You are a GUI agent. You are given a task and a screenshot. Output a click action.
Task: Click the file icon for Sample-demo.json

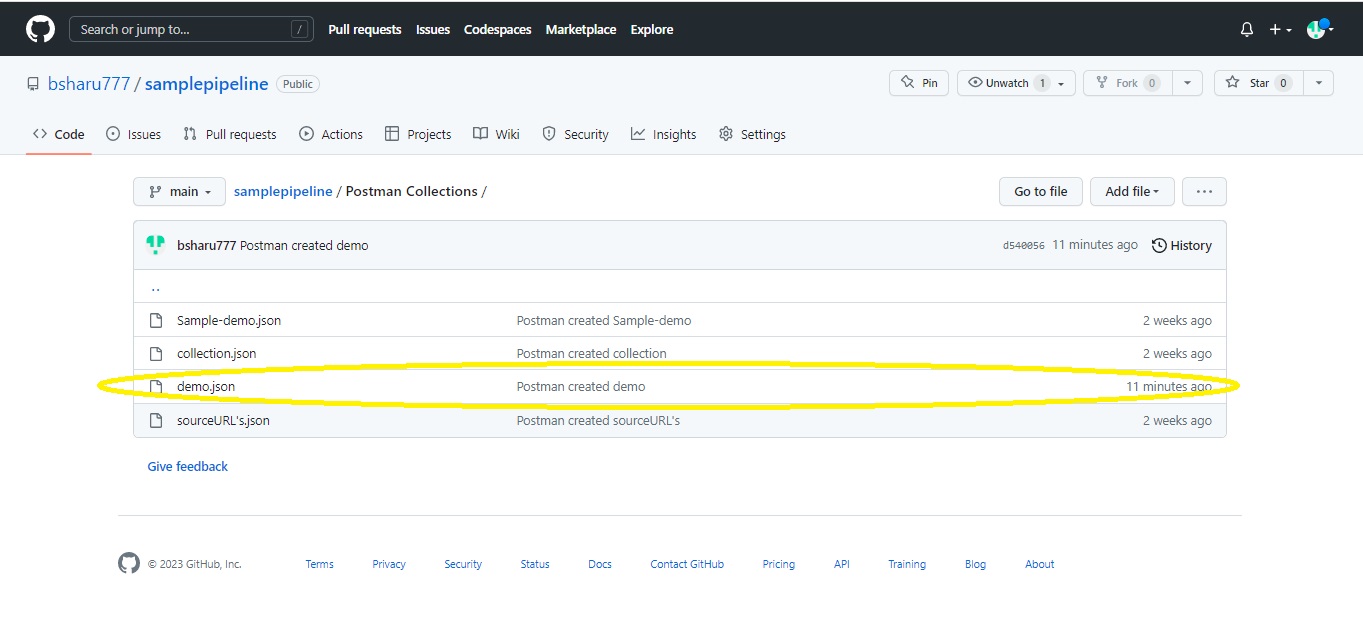[156, 321]
